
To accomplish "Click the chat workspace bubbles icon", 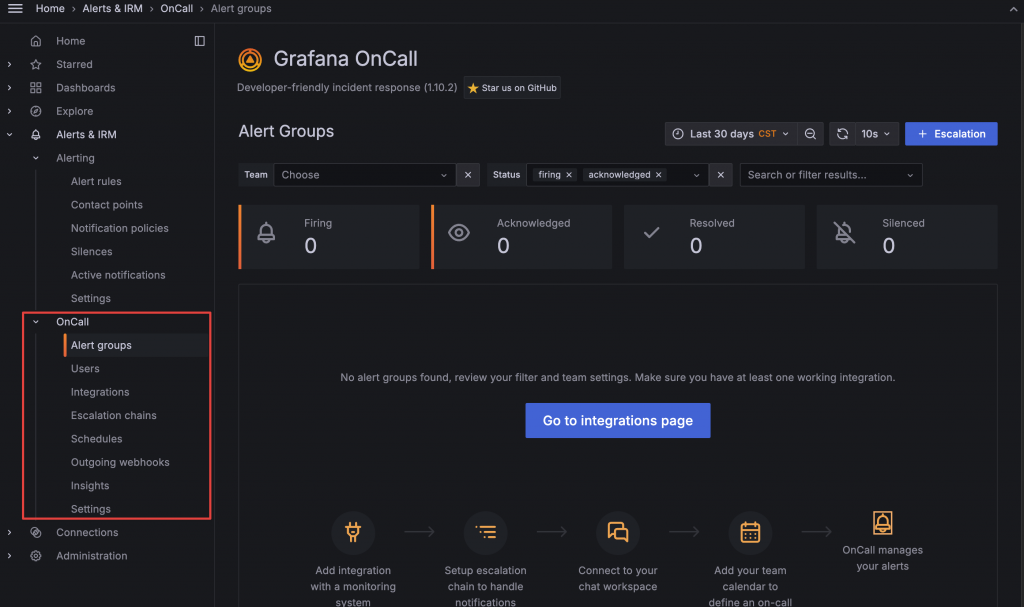I will point(618,533).
